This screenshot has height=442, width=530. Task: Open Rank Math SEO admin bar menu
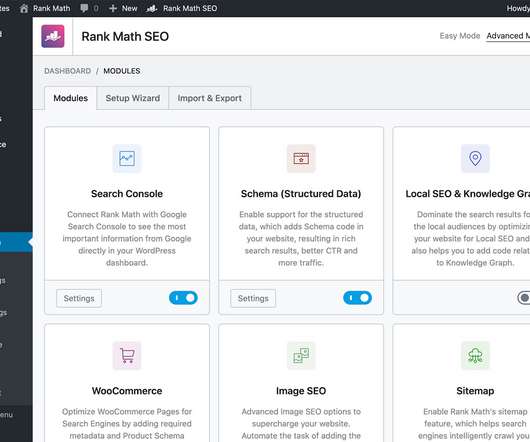pos(182,8)
